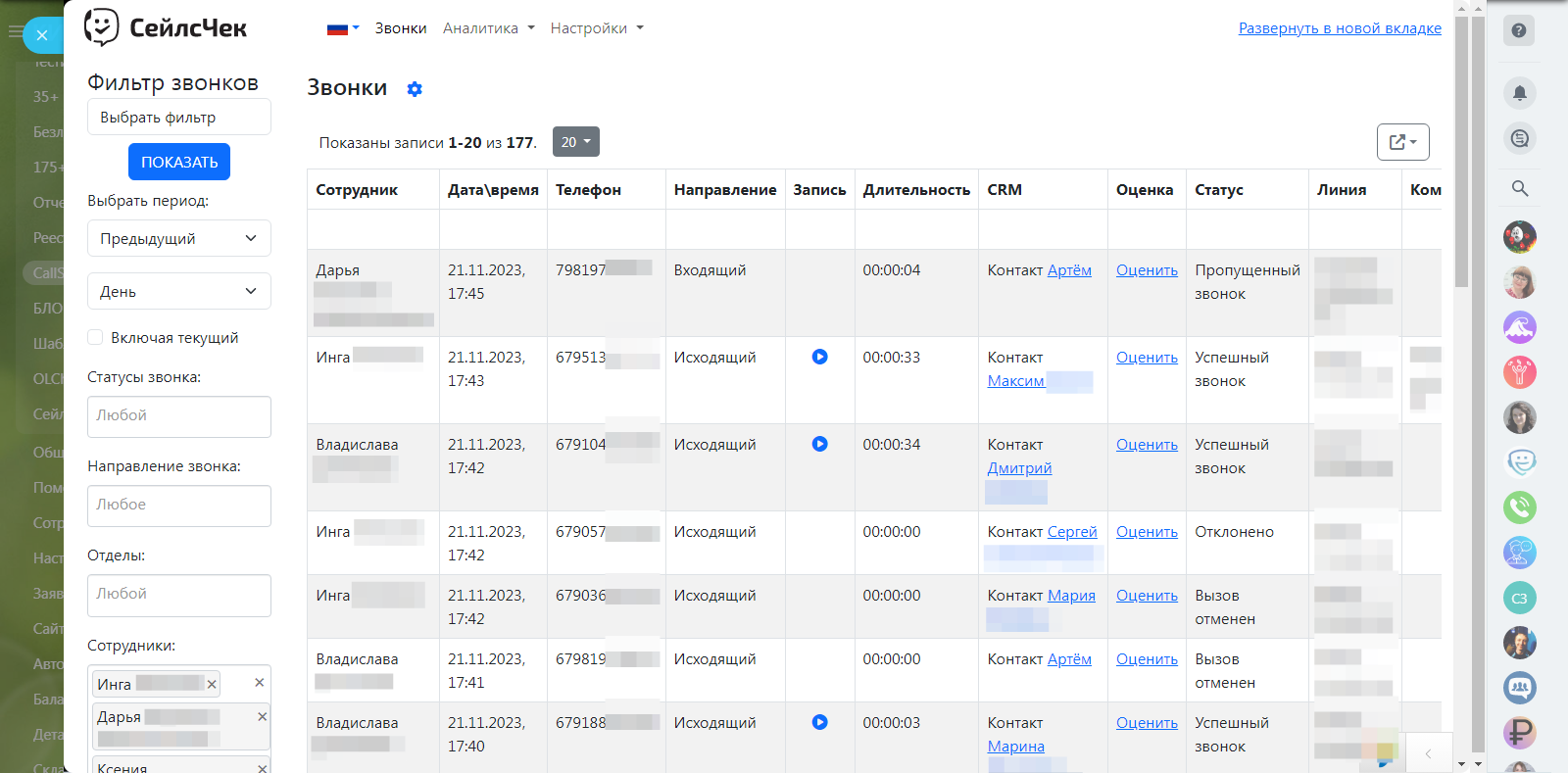Image resolution: width=1568 pixels, height=773 pixels.
Task: Expand the Предыдущий period dropdown
Action: point(178,238)
